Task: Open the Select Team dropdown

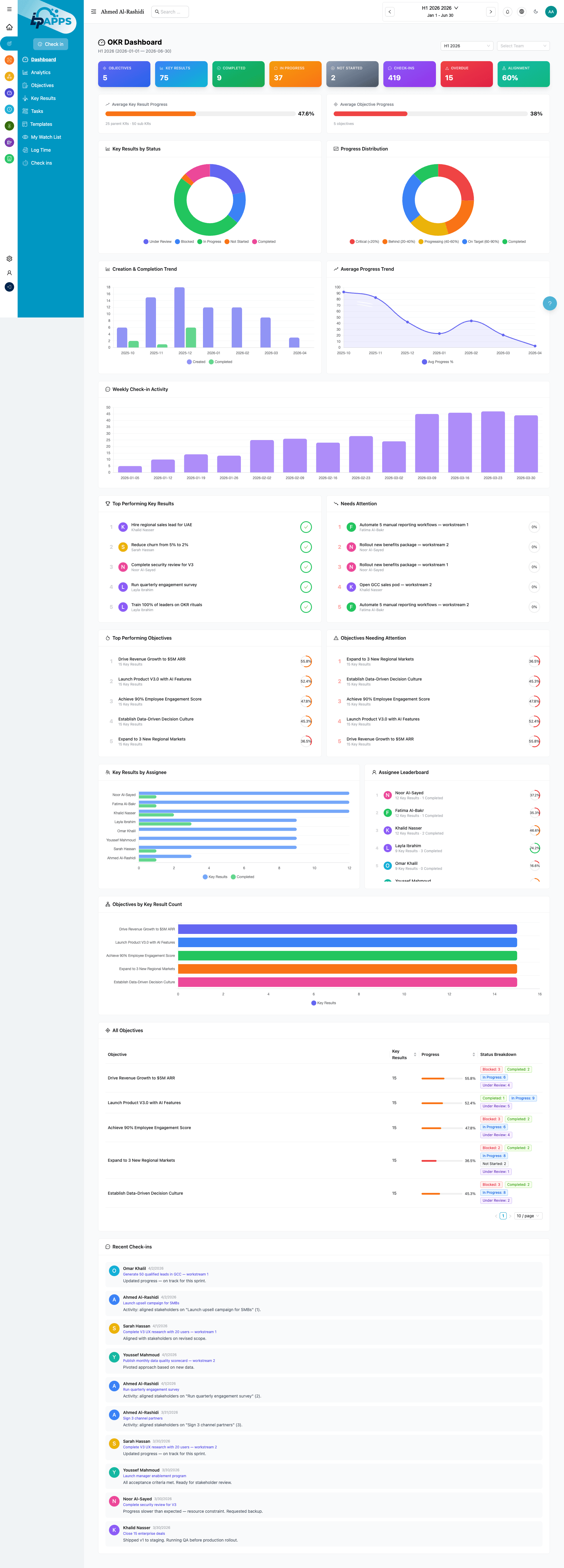Action: coord(523,46)
